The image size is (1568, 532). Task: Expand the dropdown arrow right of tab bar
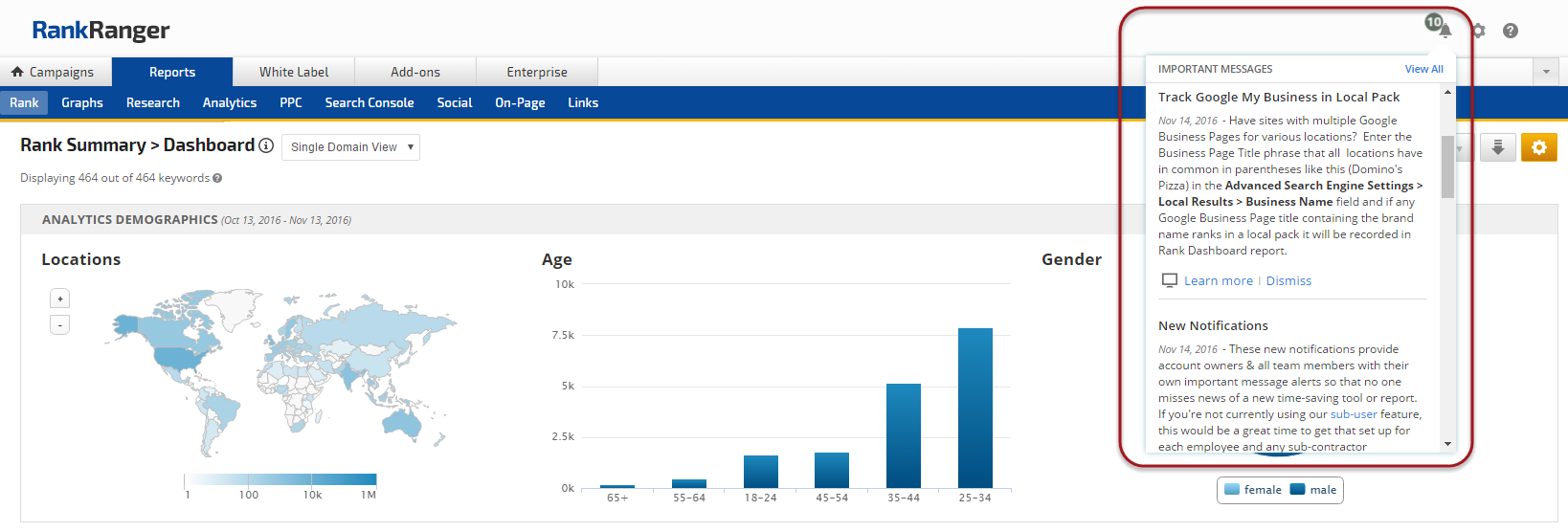(1546, 72)
